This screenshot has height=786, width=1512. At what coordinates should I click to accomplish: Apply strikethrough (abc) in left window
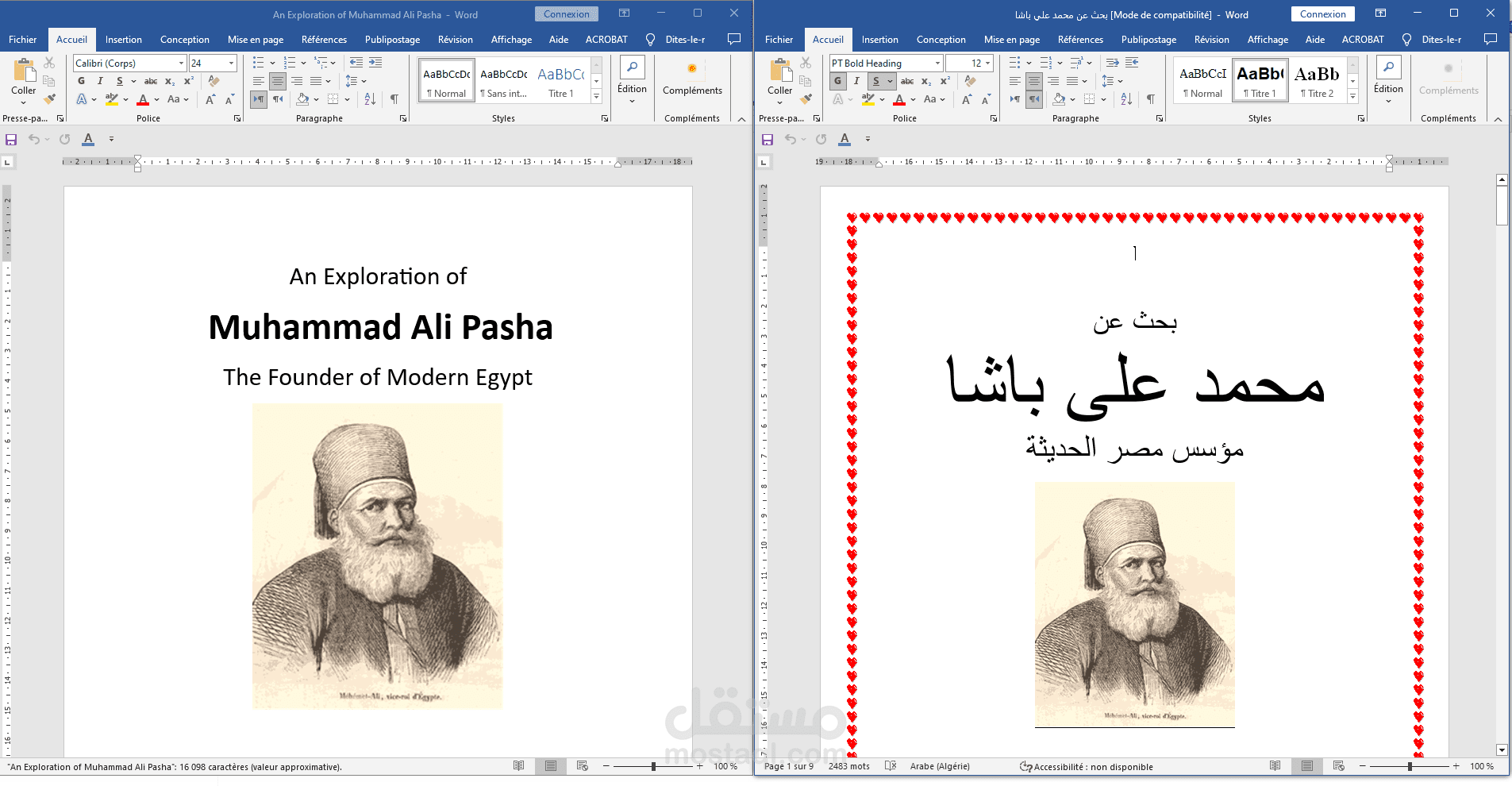150,81
